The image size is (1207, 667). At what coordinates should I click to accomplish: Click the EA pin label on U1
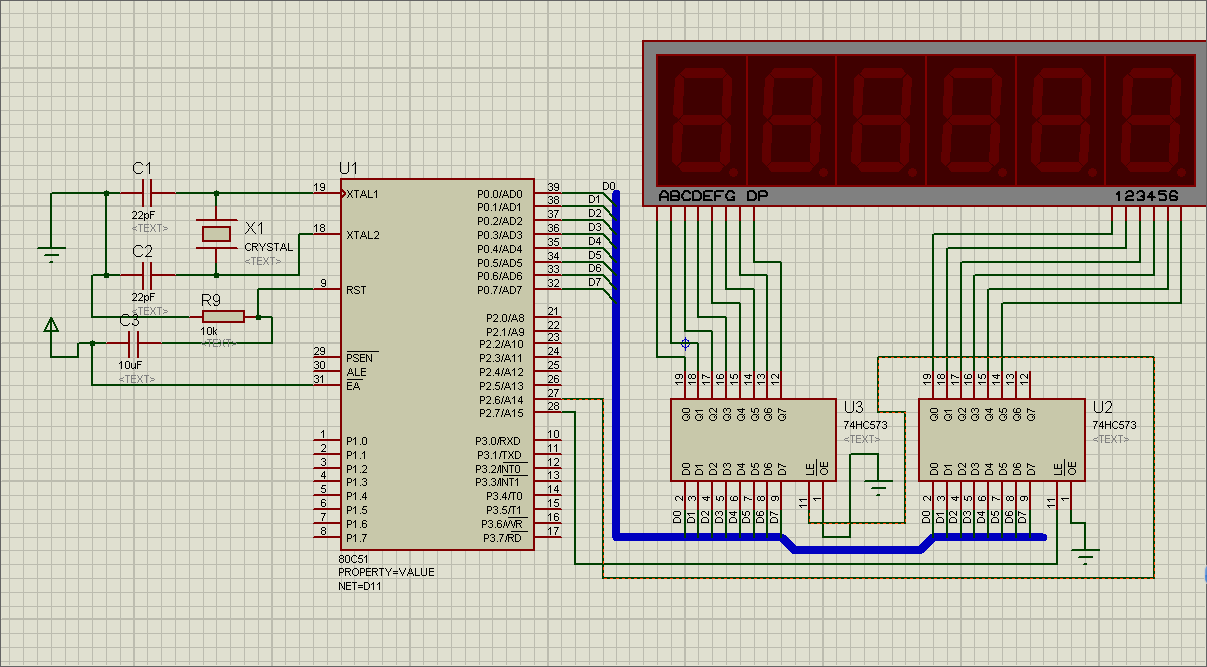[353, 386]
